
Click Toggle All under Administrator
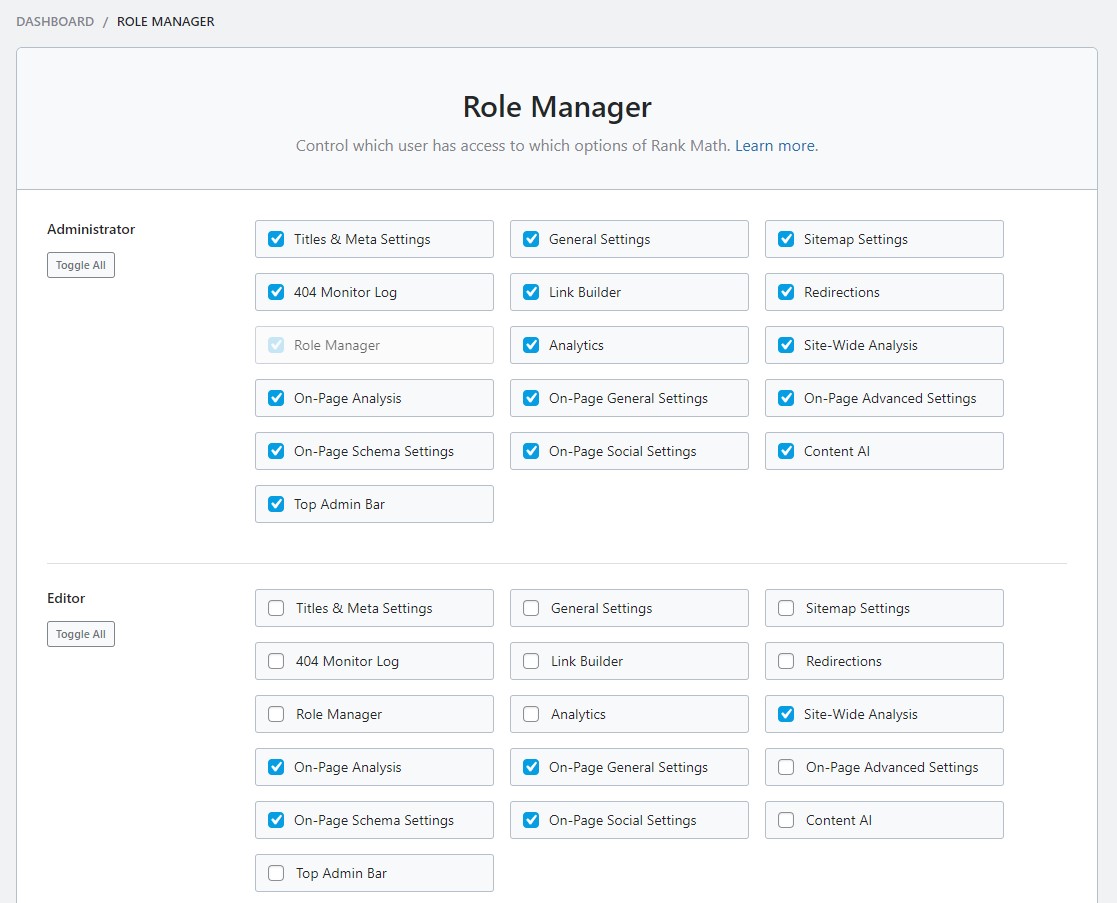(80, 265)
